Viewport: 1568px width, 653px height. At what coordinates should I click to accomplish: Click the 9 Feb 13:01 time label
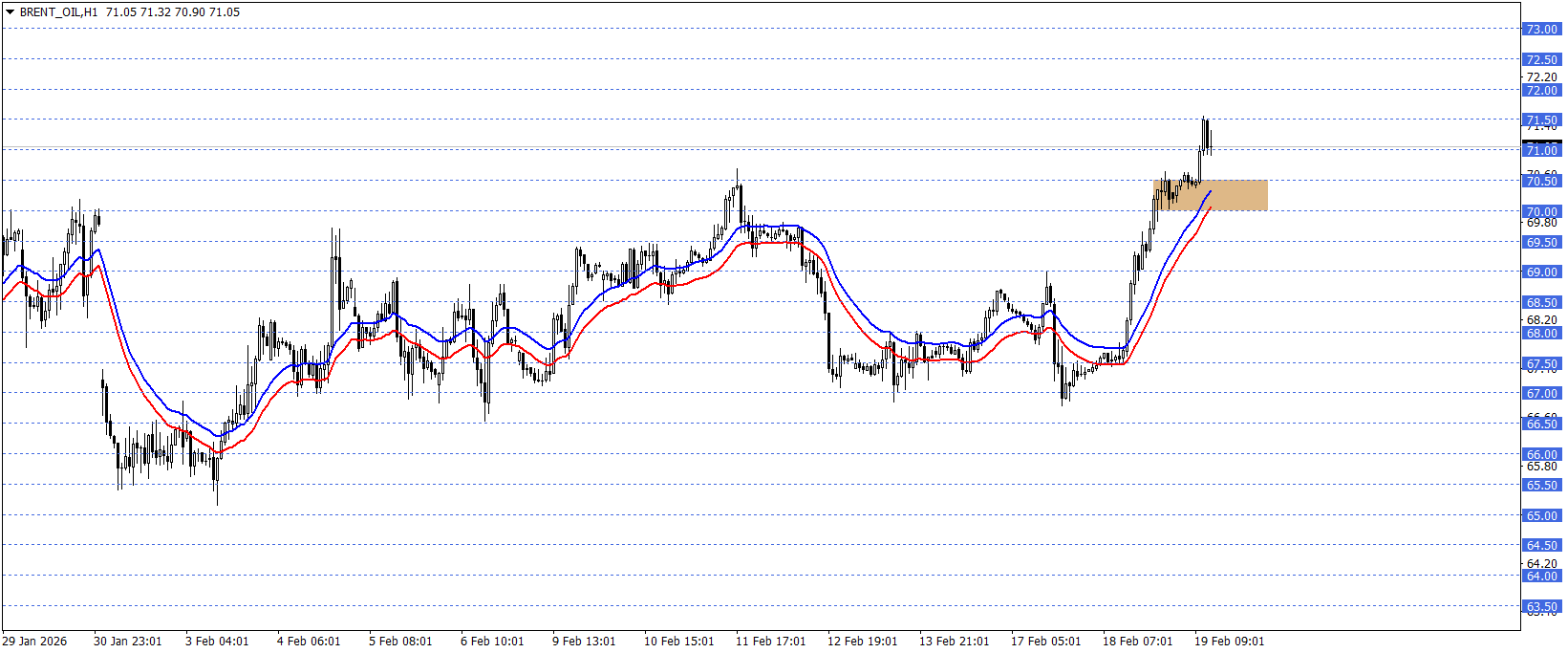(x=584, y=641)
